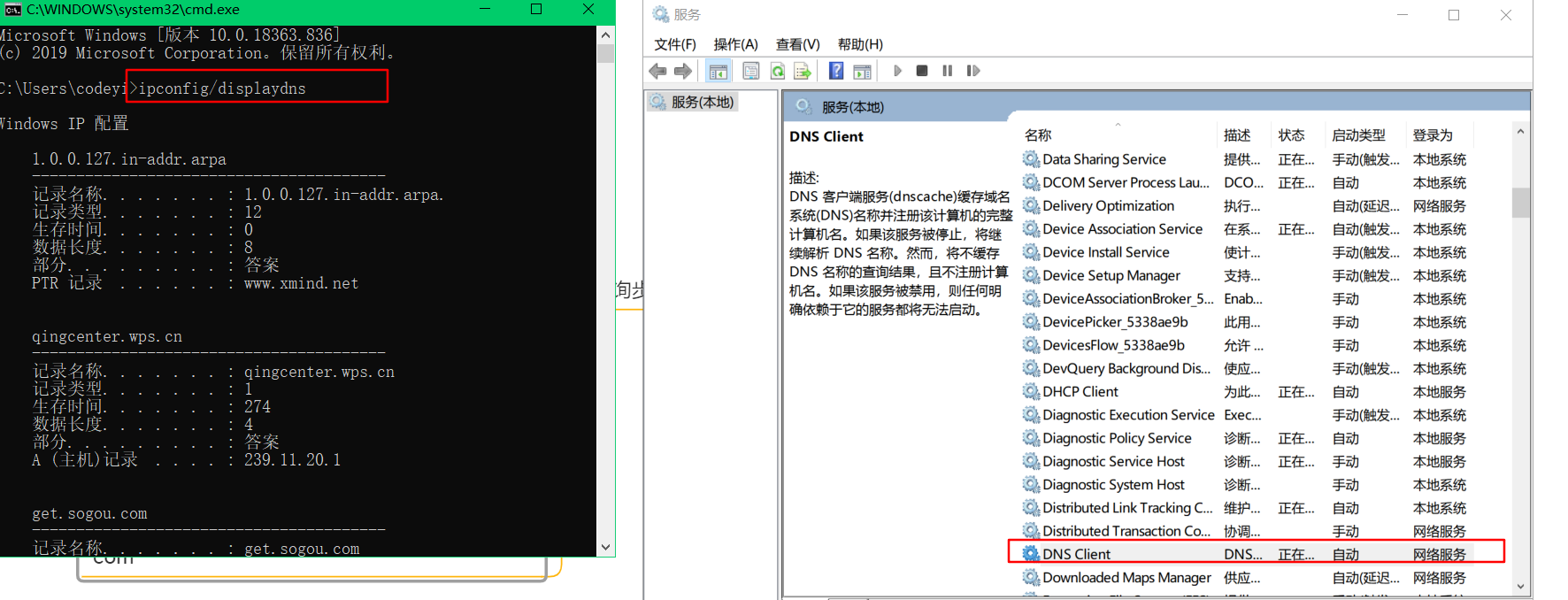
Task: Click the gear icon of DevicePicker_5338ae9b
Action: point(1031,322)
